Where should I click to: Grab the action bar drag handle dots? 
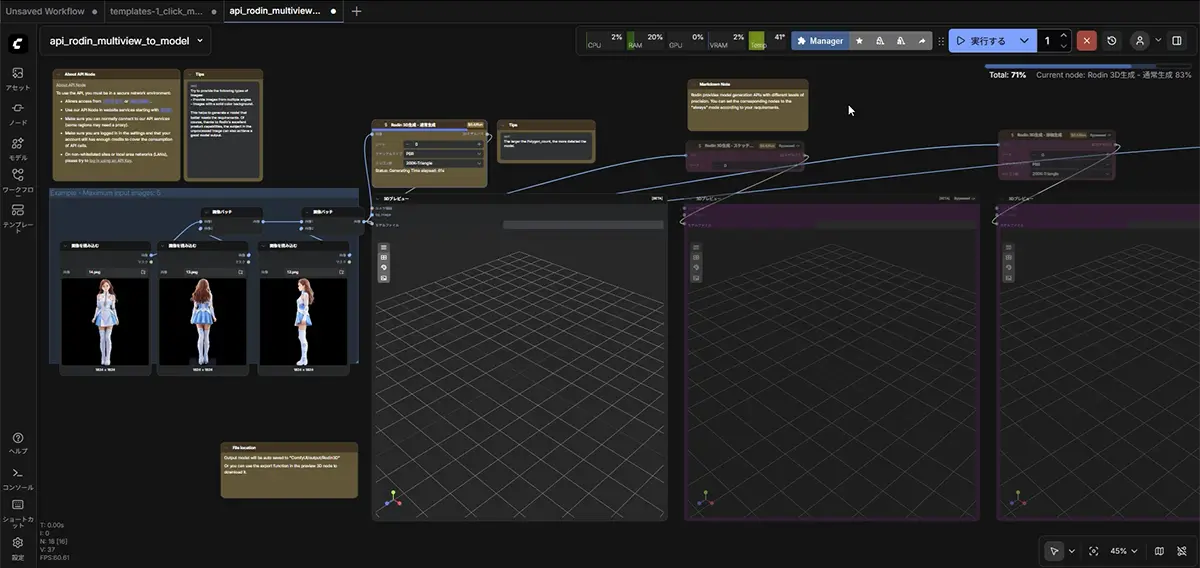tap(941, 41)
